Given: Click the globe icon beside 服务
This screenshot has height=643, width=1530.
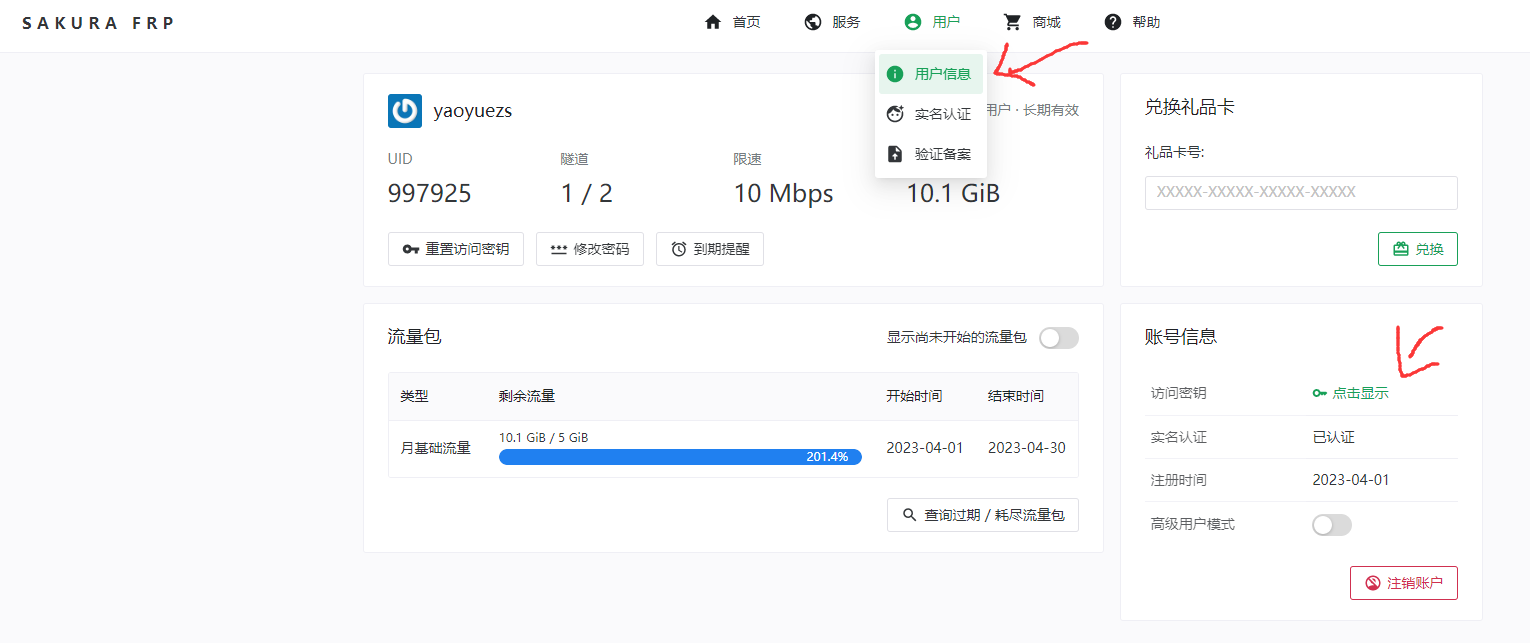Looking at the screenshot, I should 813,22.
